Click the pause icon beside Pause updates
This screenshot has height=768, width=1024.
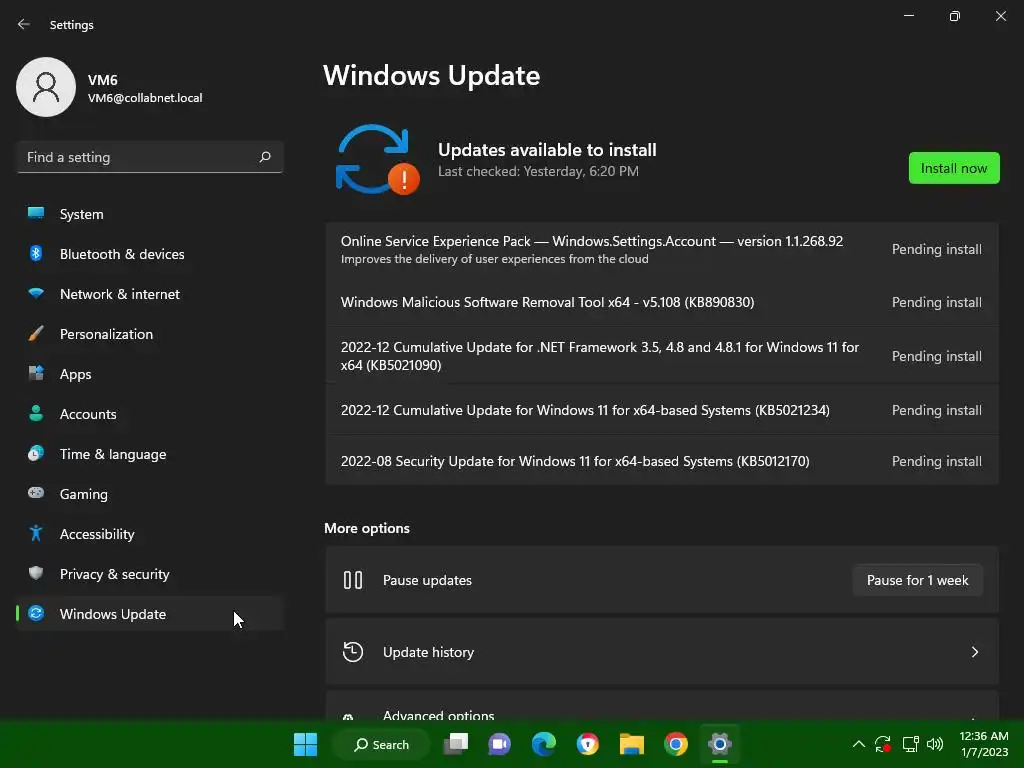pyautogui.click(x=353, y=580)
